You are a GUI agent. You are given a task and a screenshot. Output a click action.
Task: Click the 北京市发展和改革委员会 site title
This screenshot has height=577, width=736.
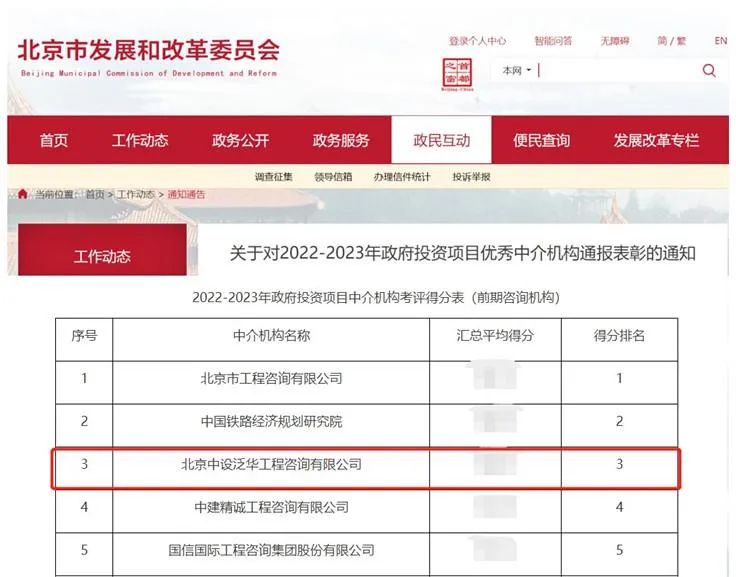point(148,50)
